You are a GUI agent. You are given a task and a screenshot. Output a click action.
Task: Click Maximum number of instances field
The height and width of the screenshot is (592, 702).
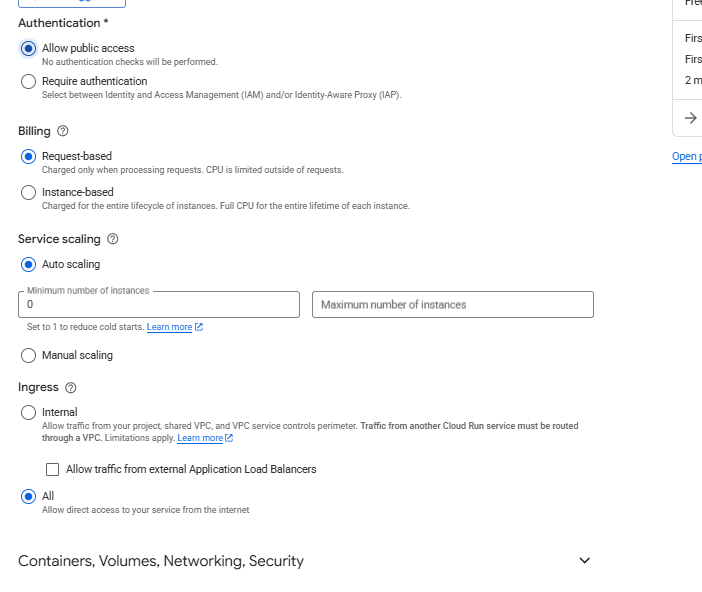coord(453,305)
